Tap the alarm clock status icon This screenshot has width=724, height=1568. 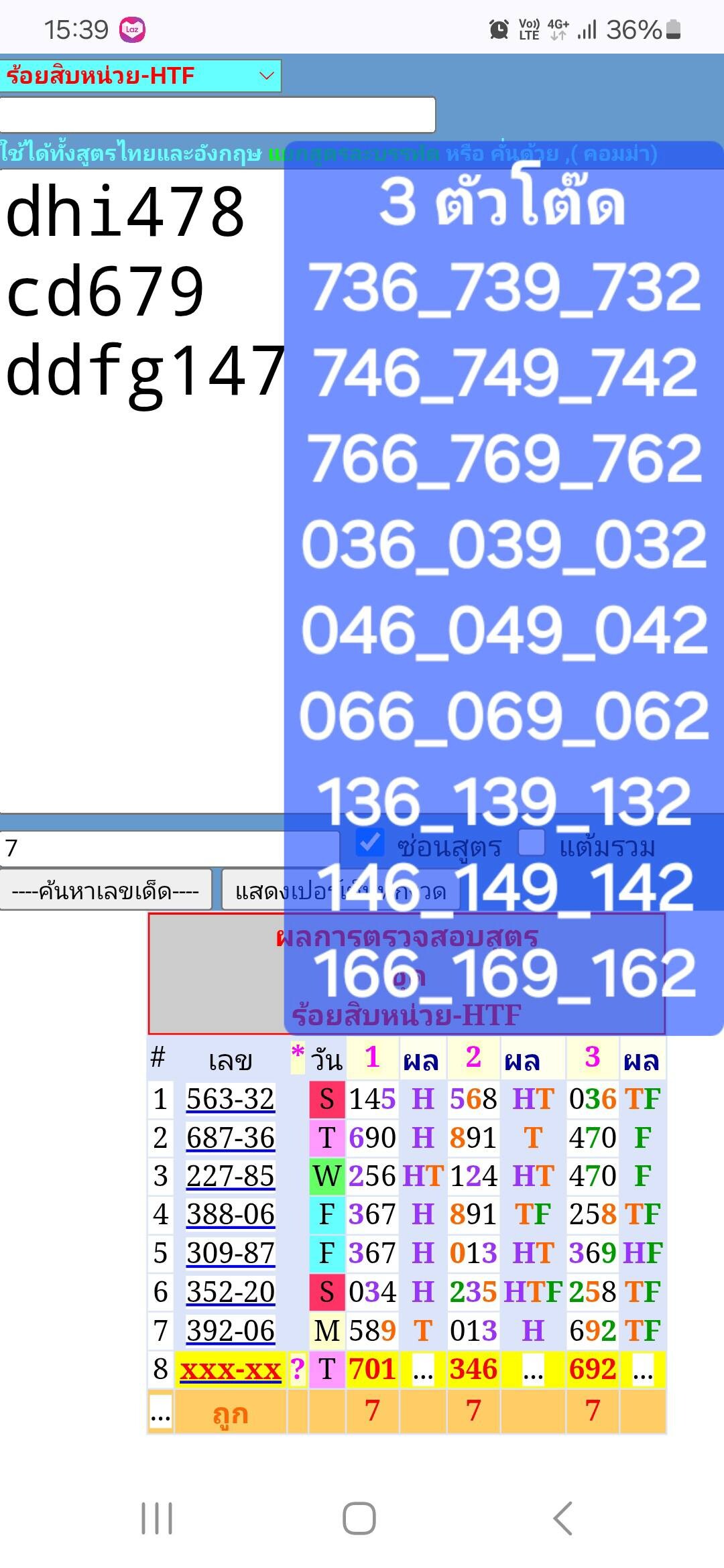coord(499,29)
